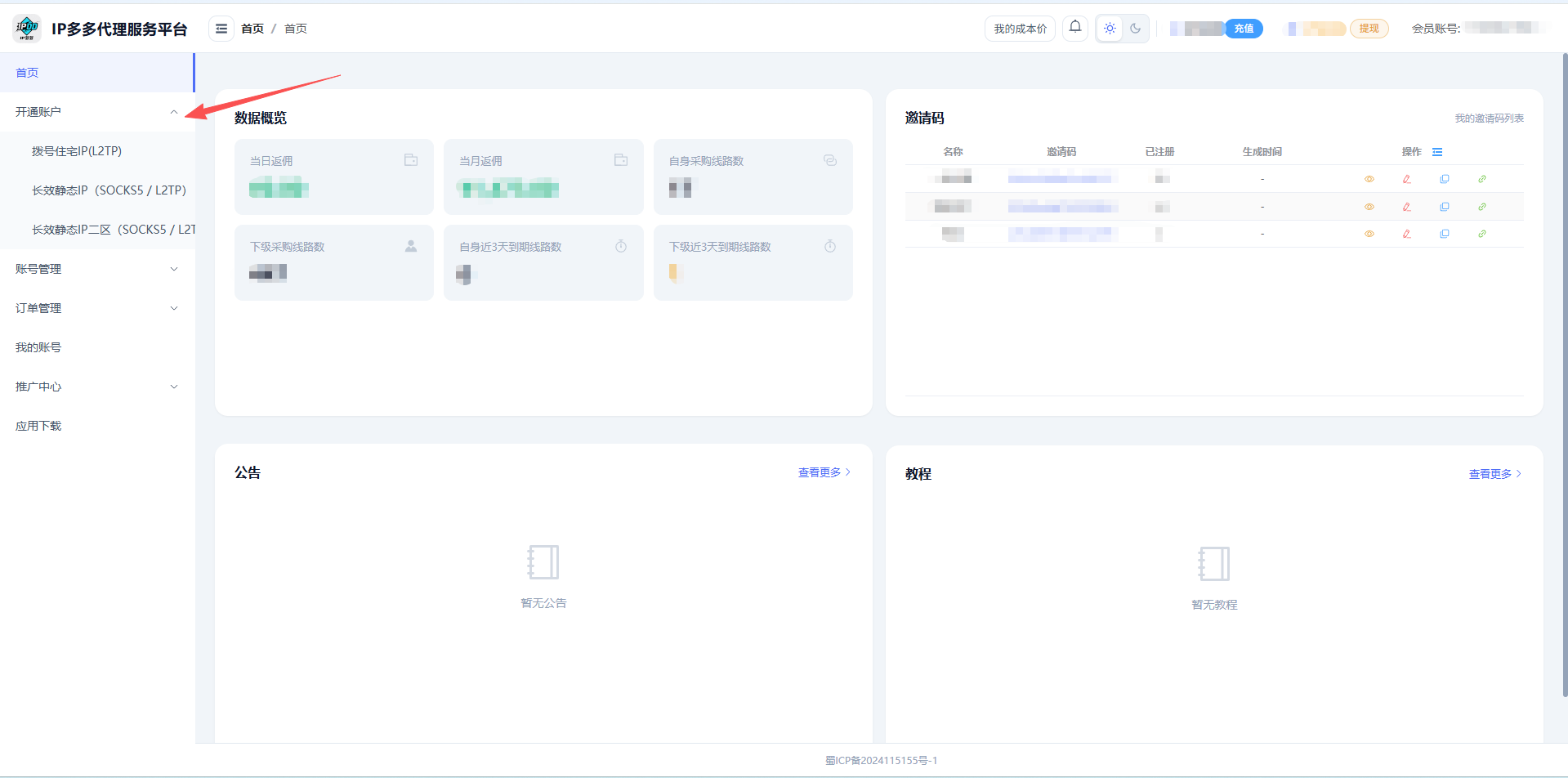Copy the bottom invitation code
The height and width of the screenshot is (778, 1568).
pos(1445,234)
